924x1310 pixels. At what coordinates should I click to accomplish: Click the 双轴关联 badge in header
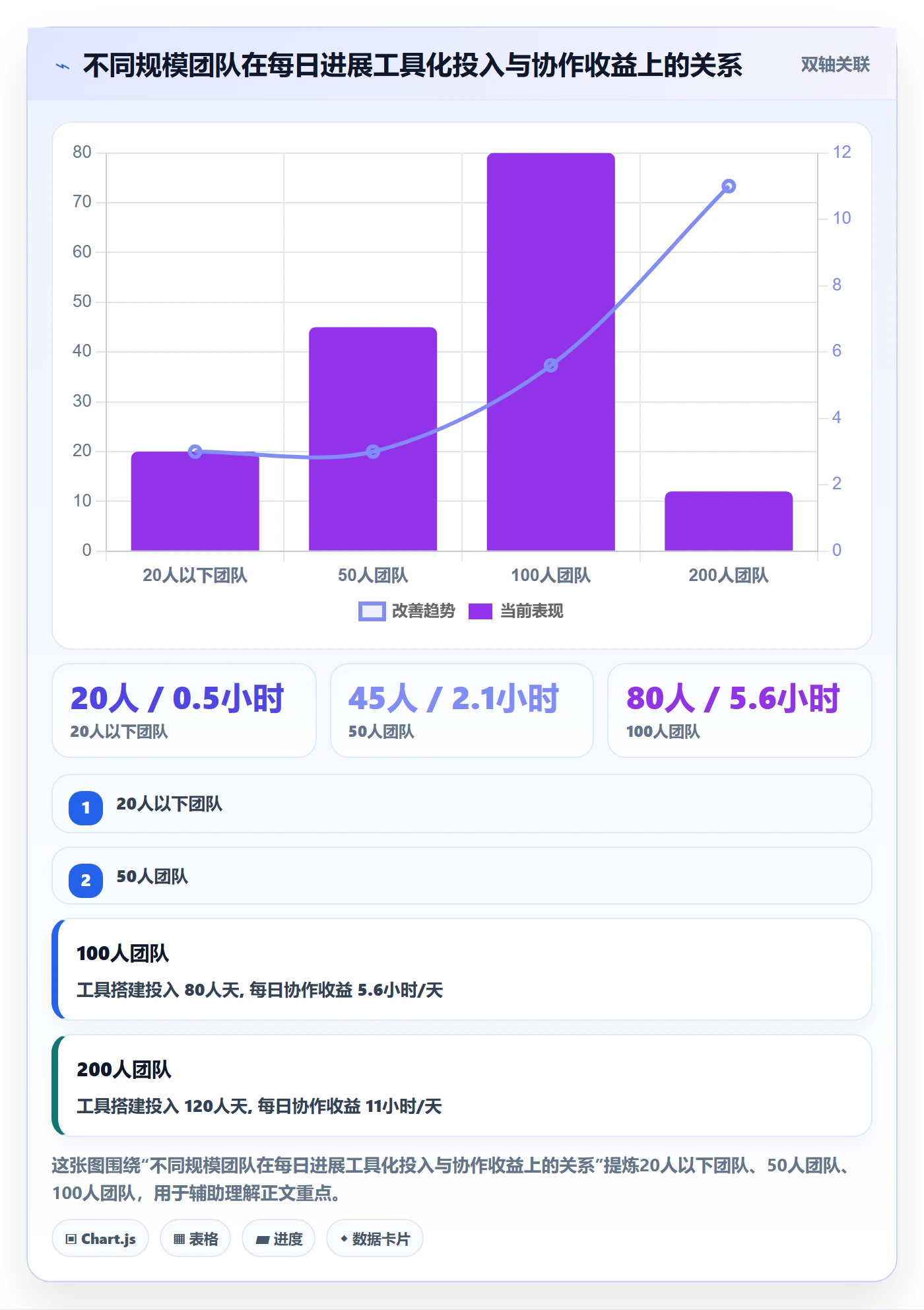(x=835, y=64)
